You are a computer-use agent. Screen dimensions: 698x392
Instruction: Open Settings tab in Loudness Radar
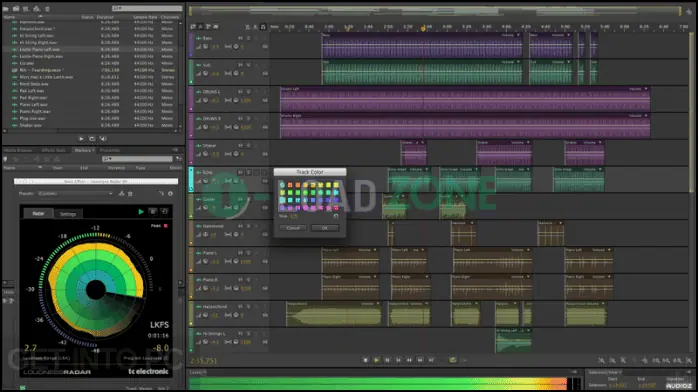(68, 214)
